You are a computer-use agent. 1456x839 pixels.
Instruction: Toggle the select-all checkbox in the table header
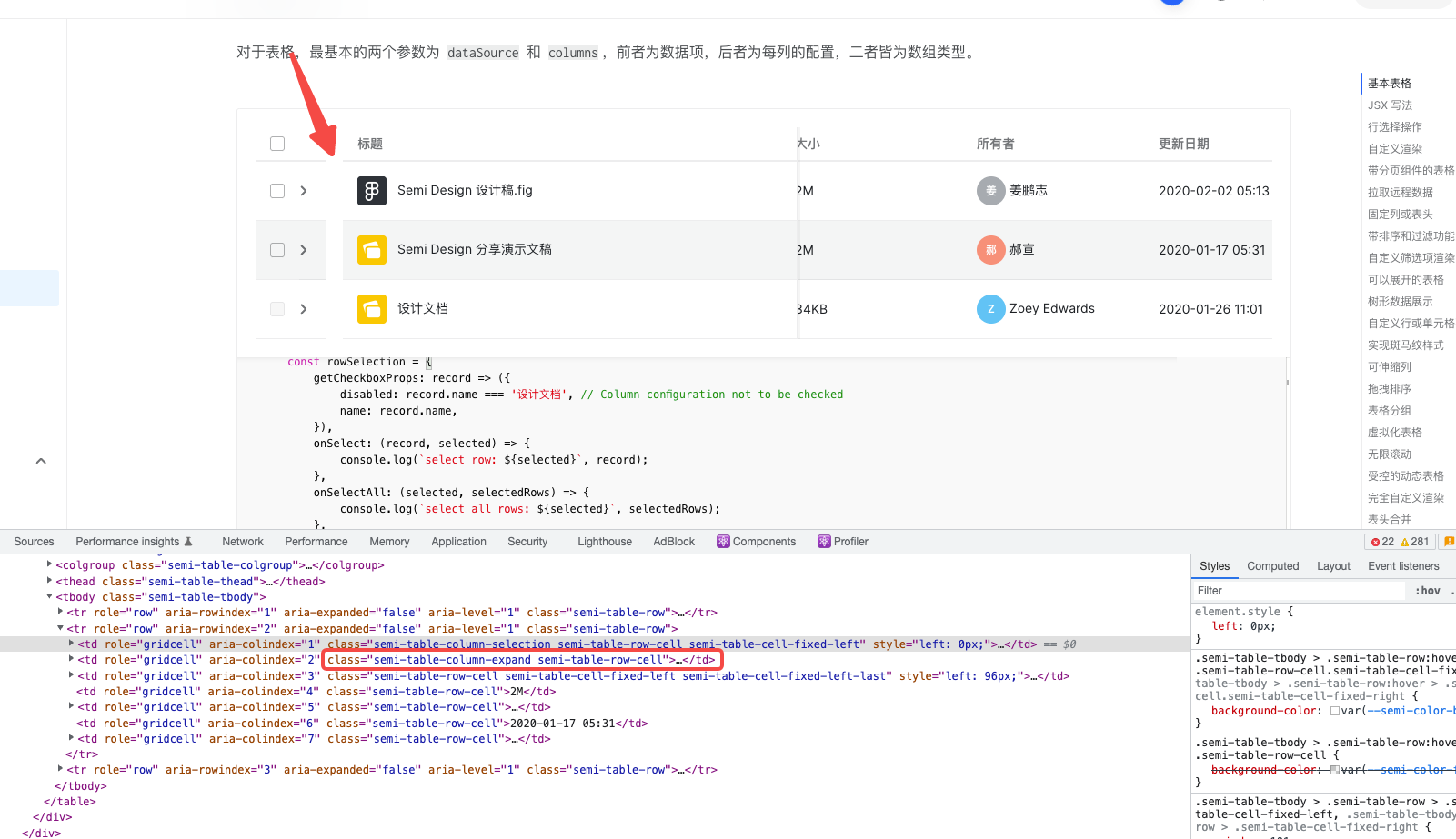(x=276, y=143)
